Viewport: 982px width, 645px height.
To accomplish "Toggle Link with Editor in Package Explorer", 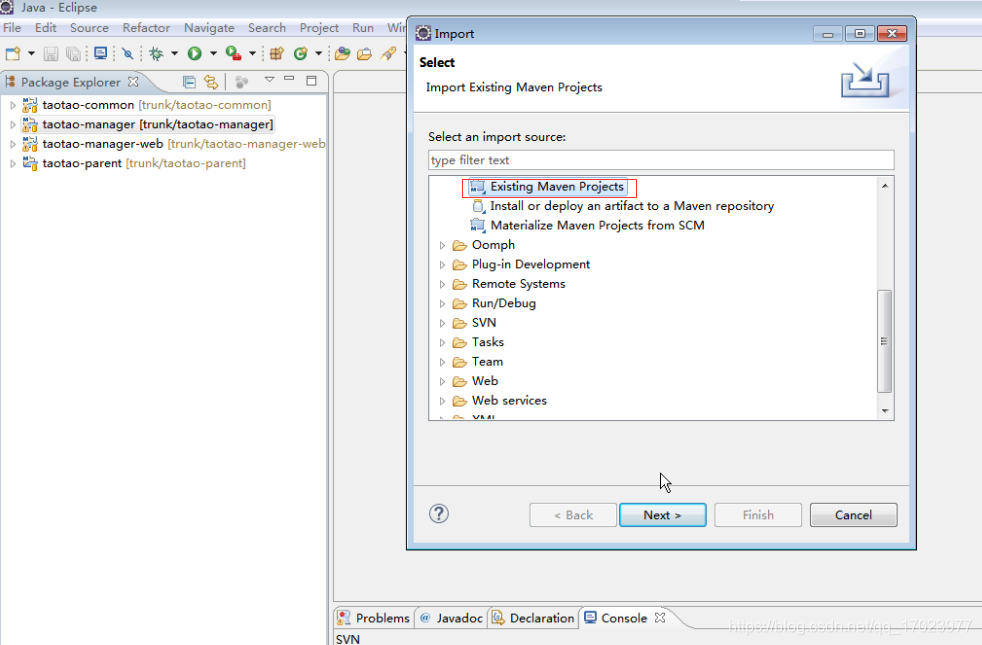I will point(211,81).
